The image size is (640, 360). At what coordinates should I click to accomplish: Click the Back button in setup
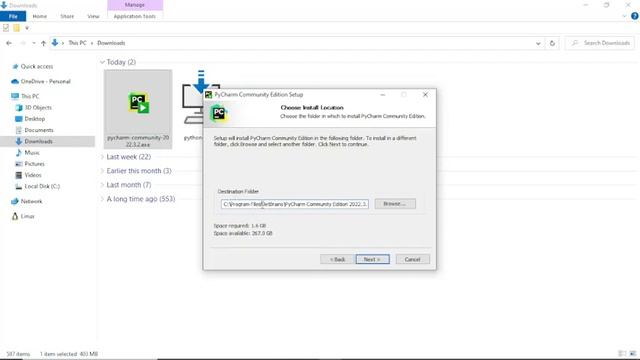pos(337,259)
